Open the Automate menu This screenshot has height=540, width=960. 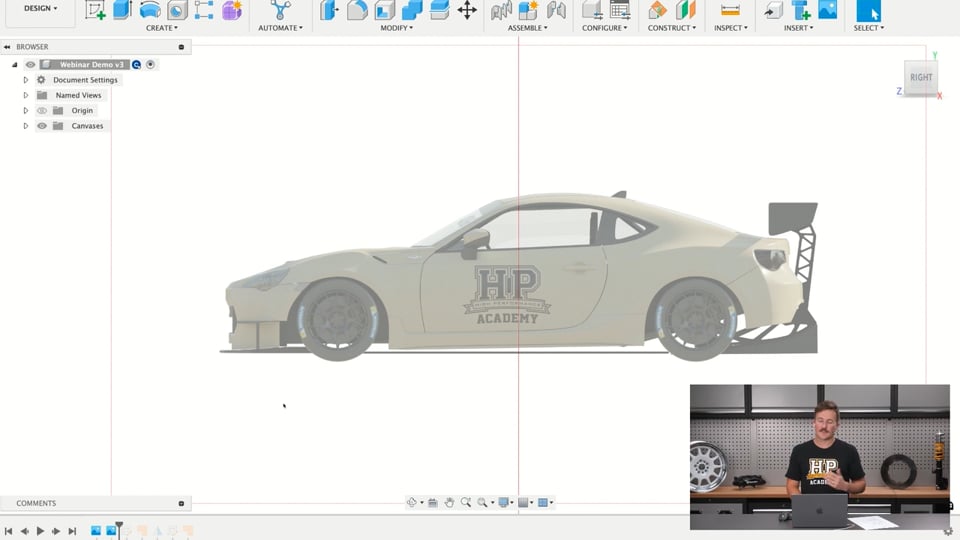tap(280, 28)
